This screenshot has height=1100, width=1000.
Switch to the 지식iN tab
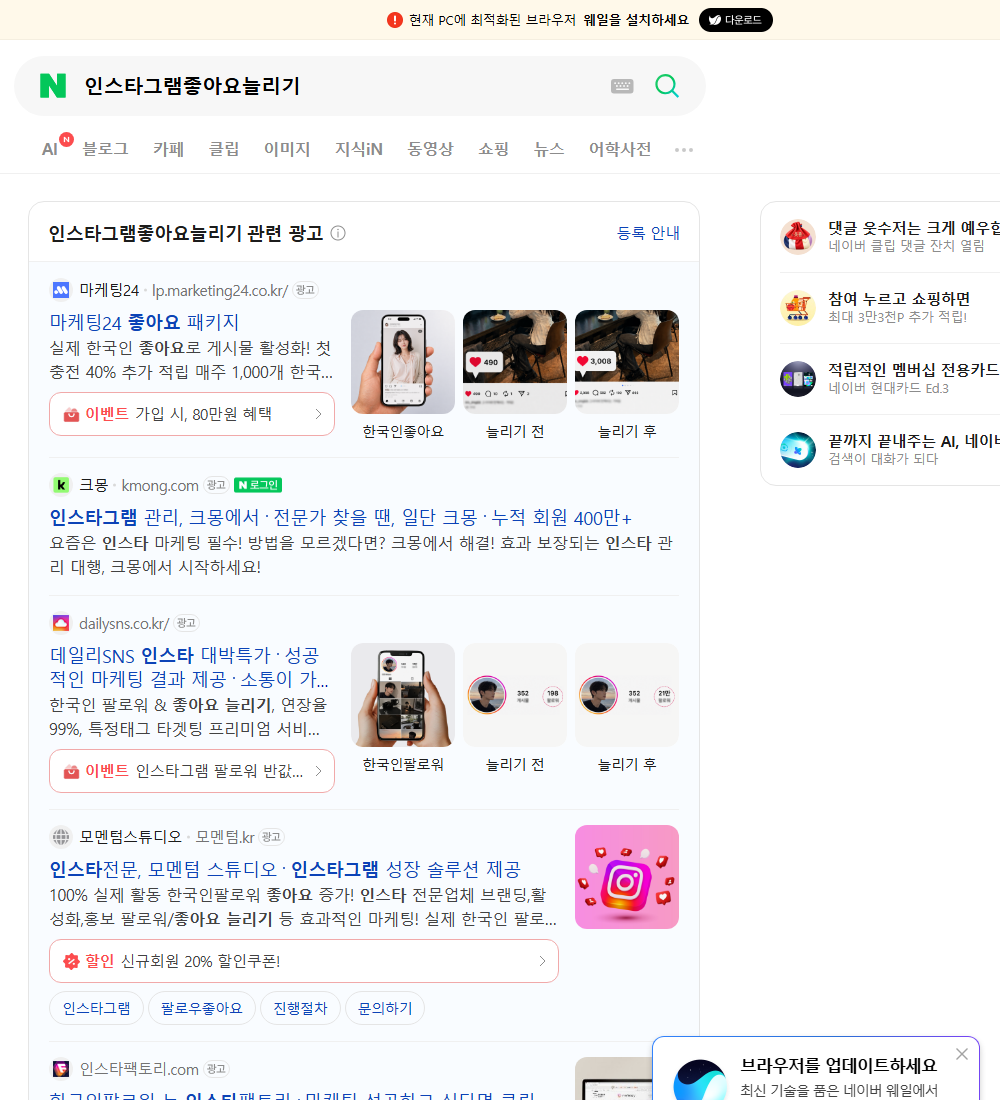coord(359,149)
